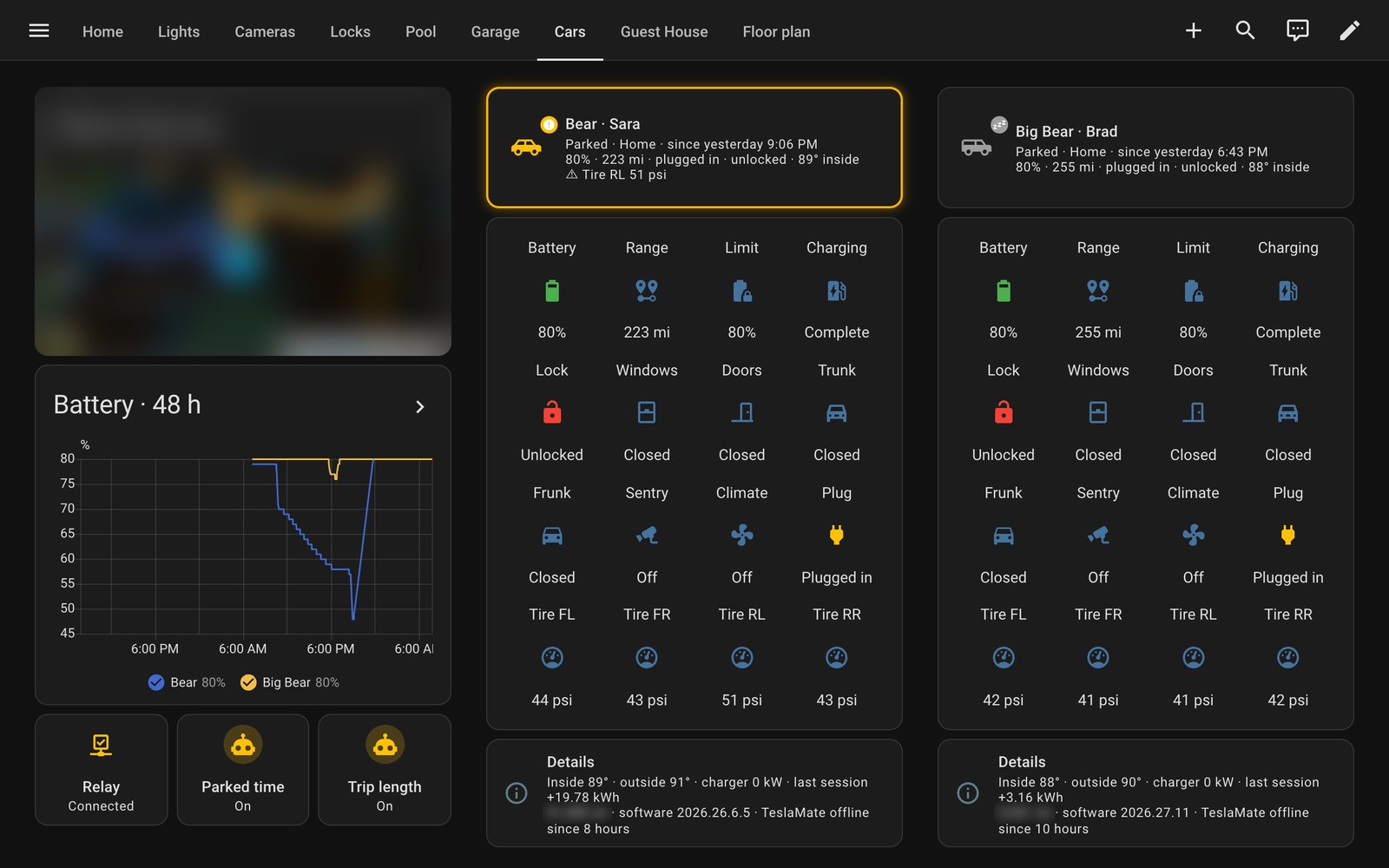Switch to the Pool tab

420,31
